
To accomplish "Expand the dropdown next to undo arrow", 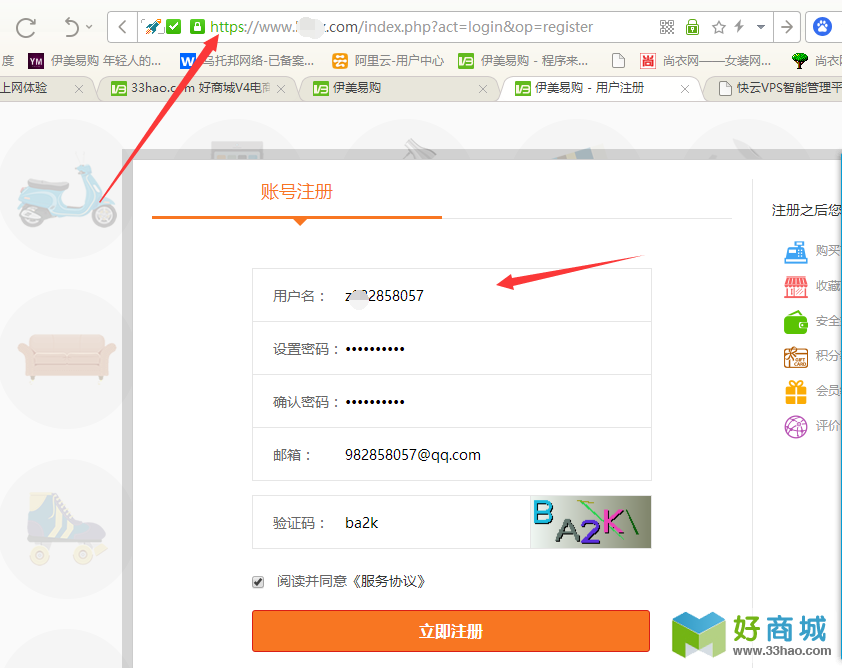I will [x=89, y=26].
